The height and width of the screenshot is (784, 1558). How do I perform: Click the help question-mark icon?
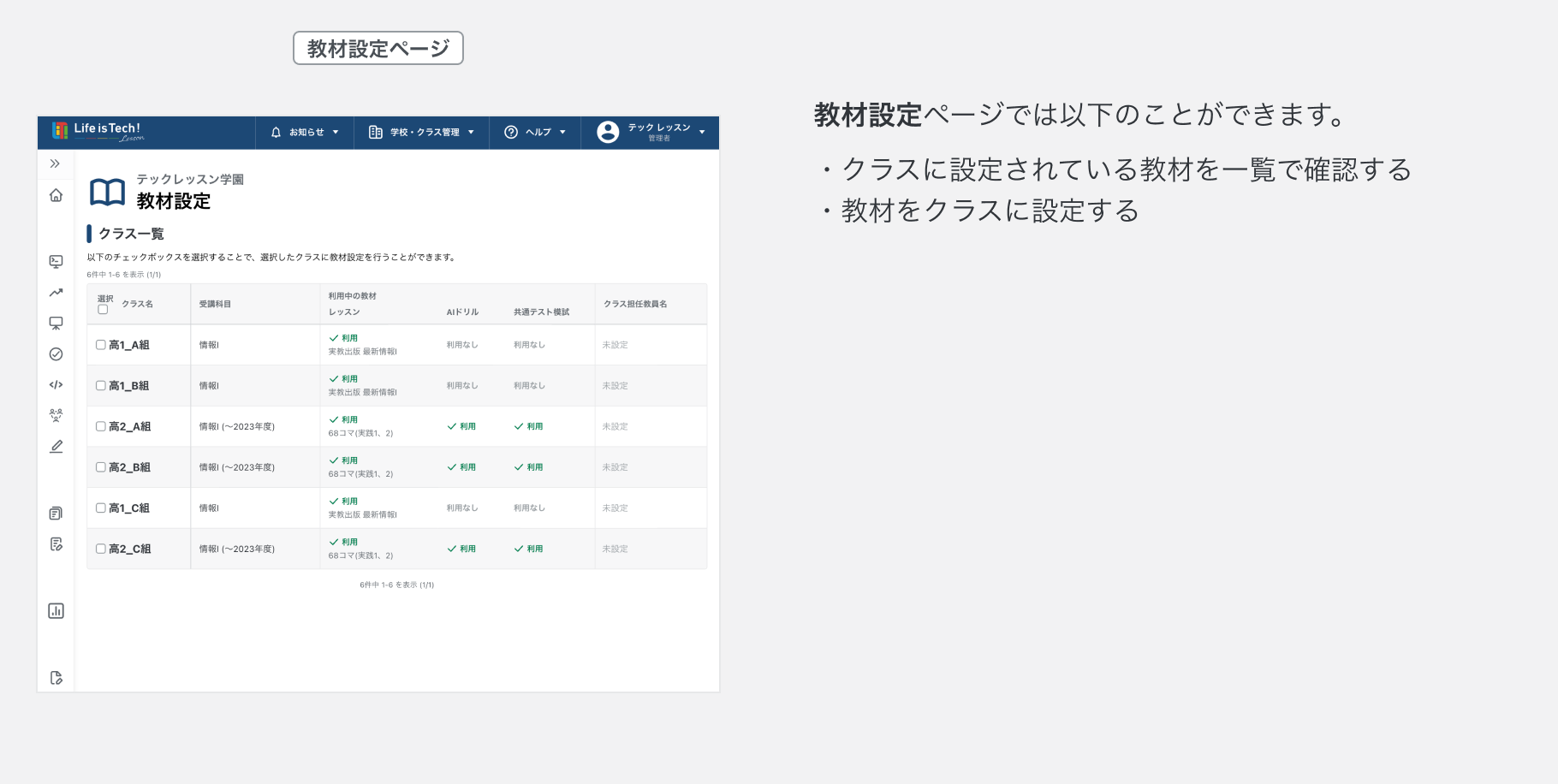tap(511, 133)
